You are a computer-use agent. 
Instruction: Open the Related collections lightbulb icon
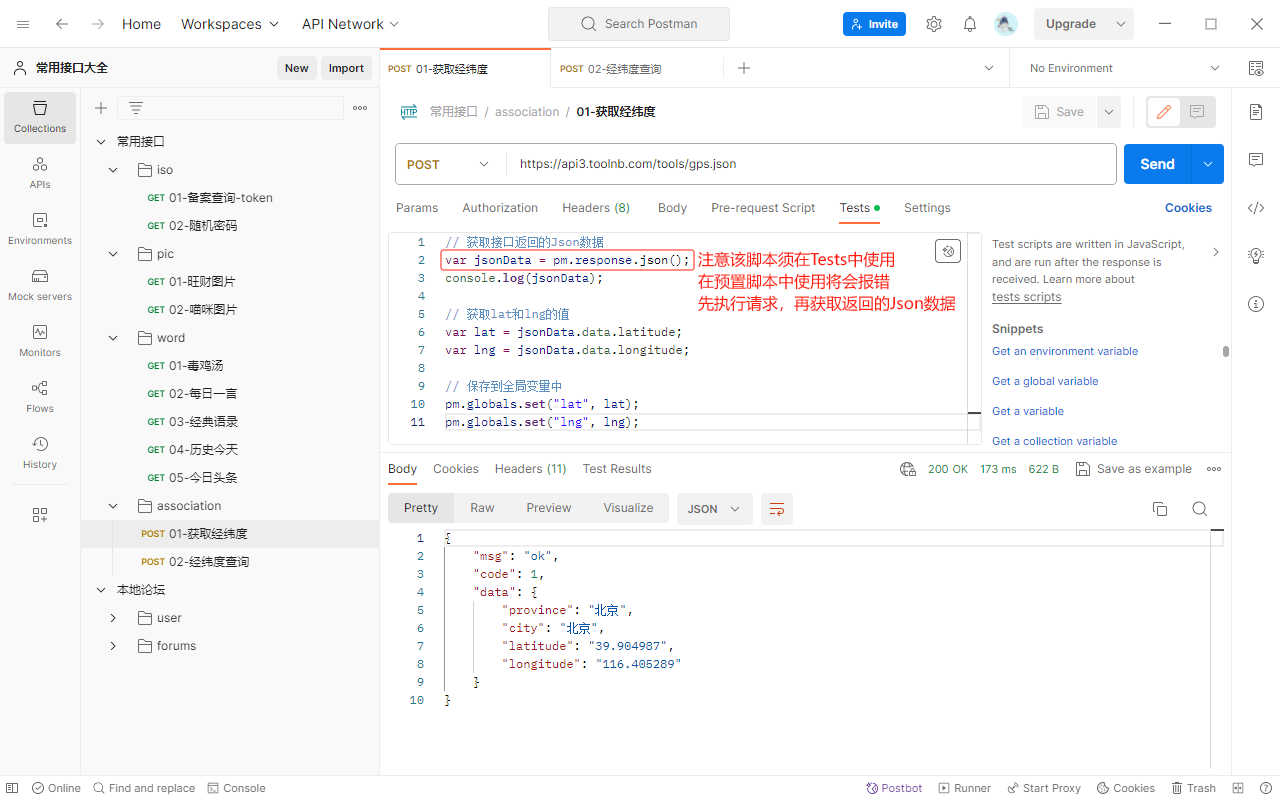click(1256, 256)
